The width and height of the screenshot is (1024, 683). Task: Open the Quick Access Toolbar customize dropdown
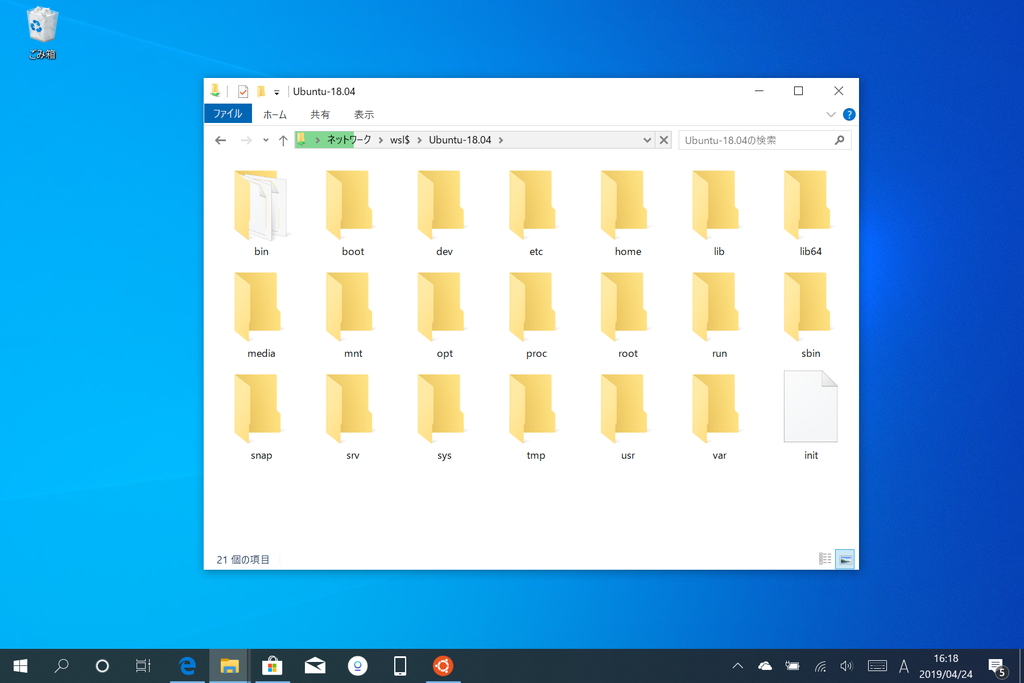276,92
